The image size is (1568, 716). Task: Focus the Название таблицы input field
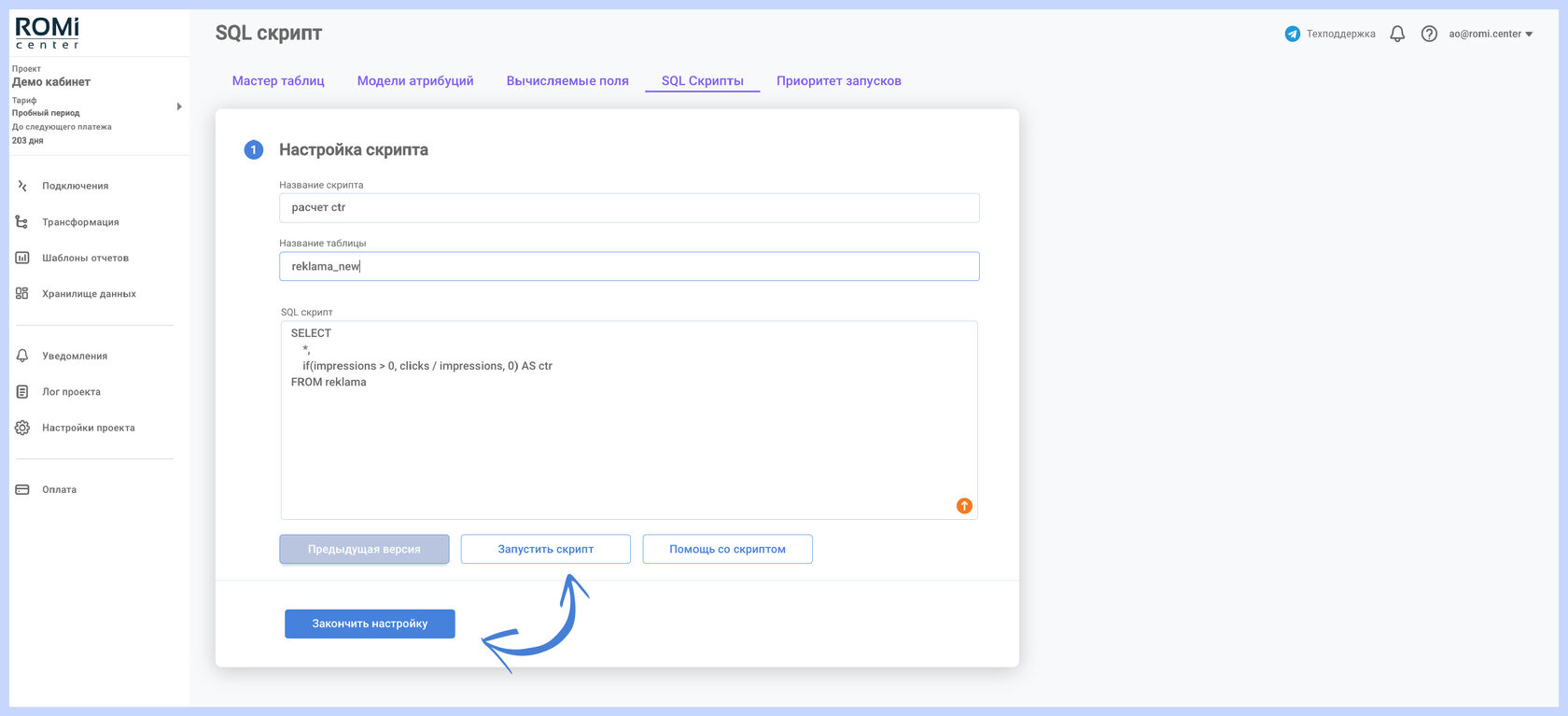[x=629, y=266]
